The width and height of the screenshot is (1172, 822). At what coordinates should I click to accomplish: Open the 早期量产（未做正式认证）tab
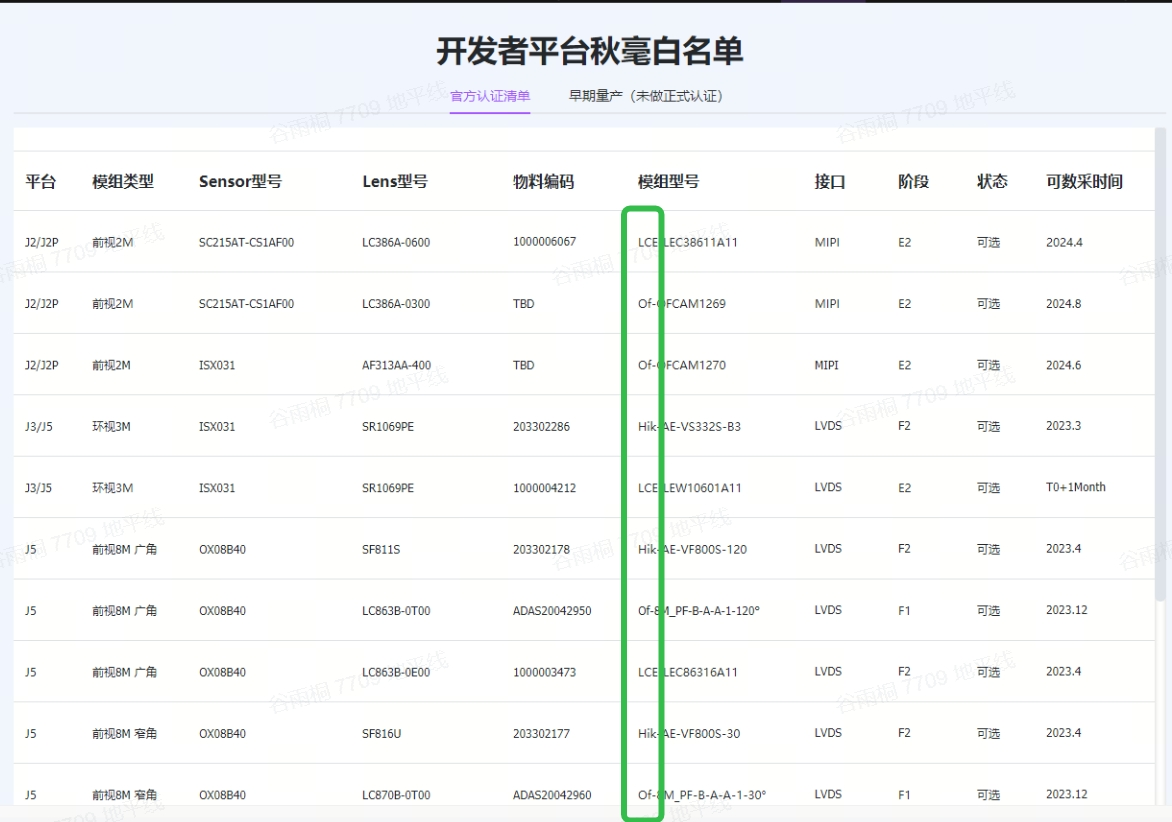(x=645, y=96)
